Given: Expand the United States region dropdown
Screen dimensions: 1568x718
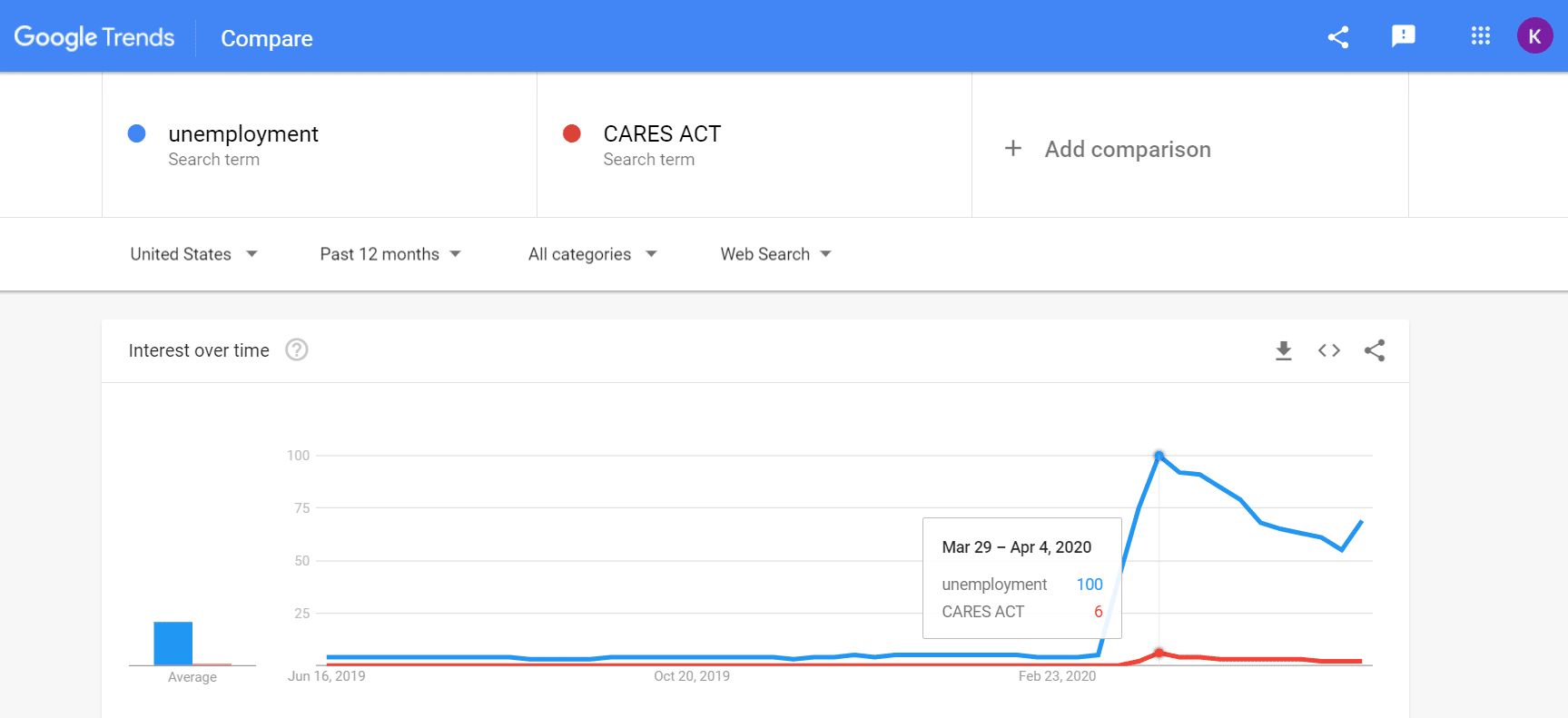Looking at the screenshot, I should point(193,254).
